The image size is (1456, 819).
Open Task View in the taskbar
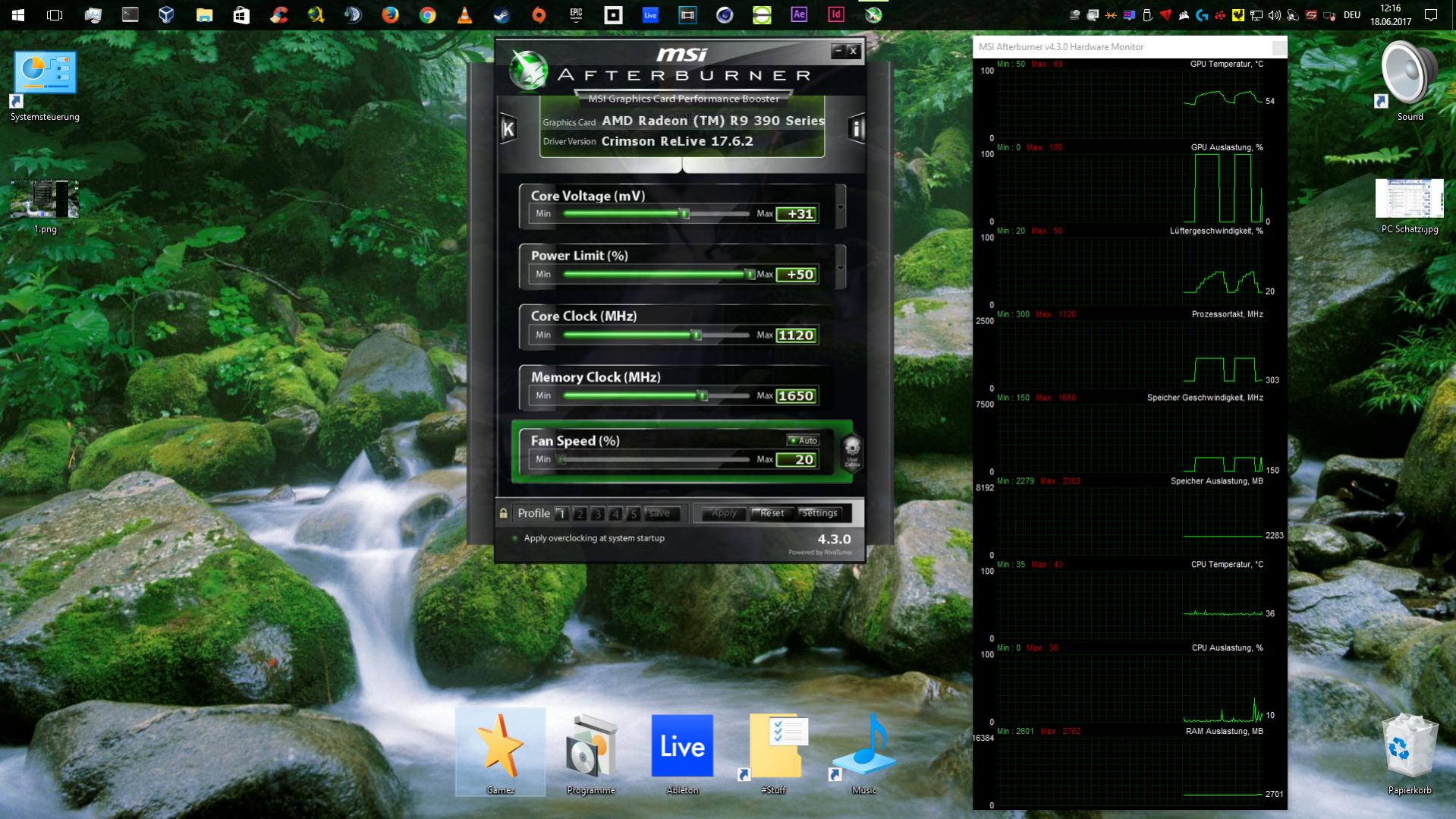point(55,15)
